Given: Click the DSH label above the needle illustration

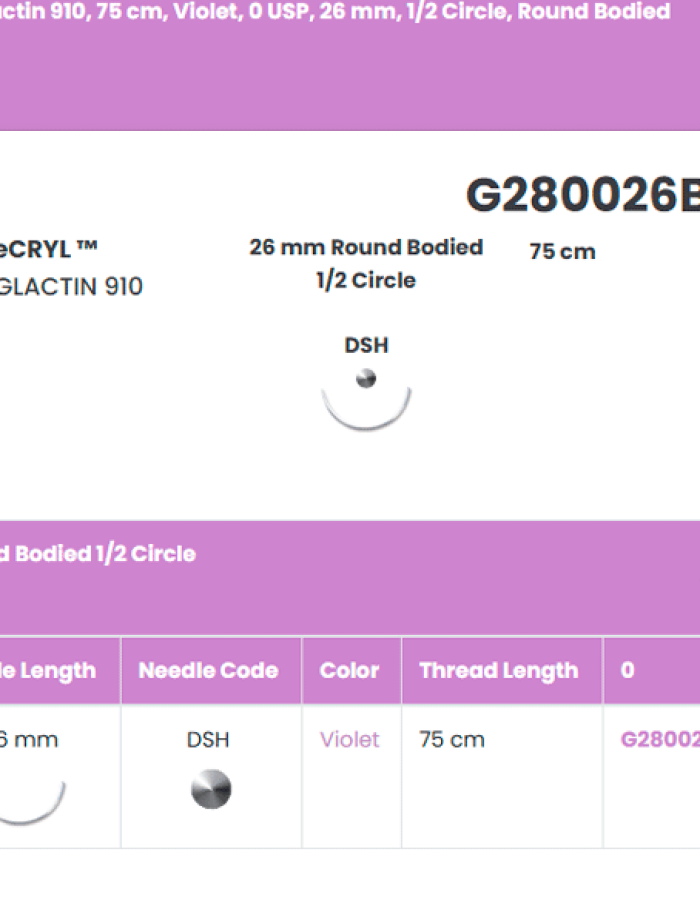Looking at the screenshot, I should [366, 346].
